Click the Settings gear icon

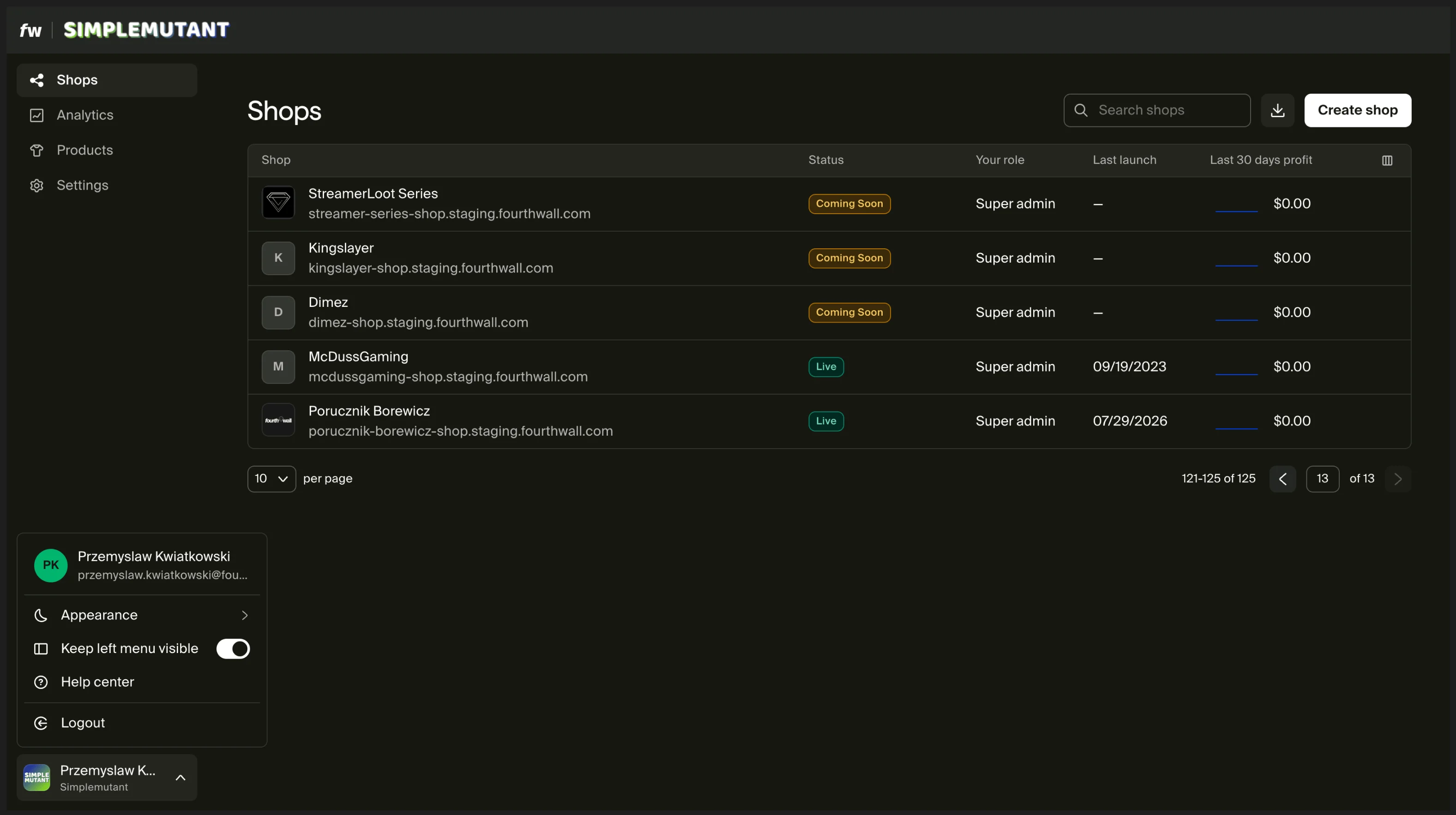coord(37,186)
